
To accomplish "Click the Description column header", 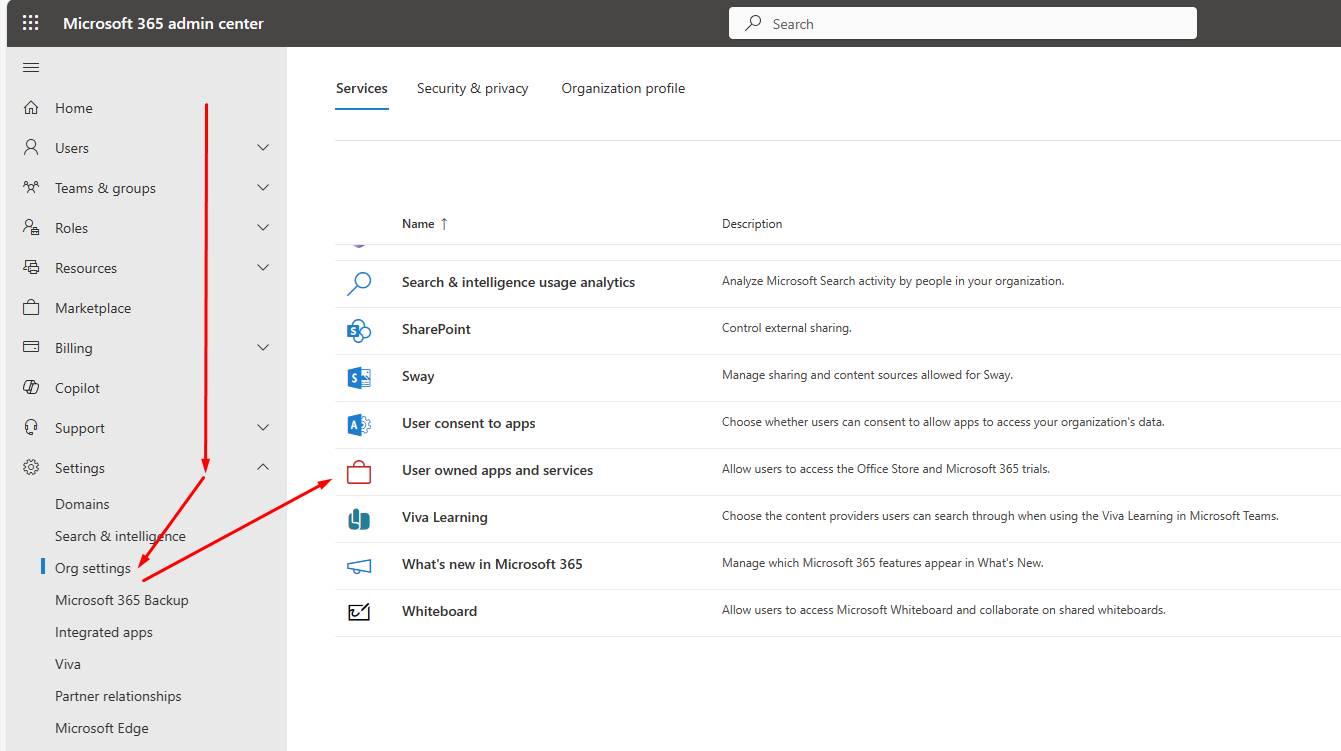I will pos(752,224).
